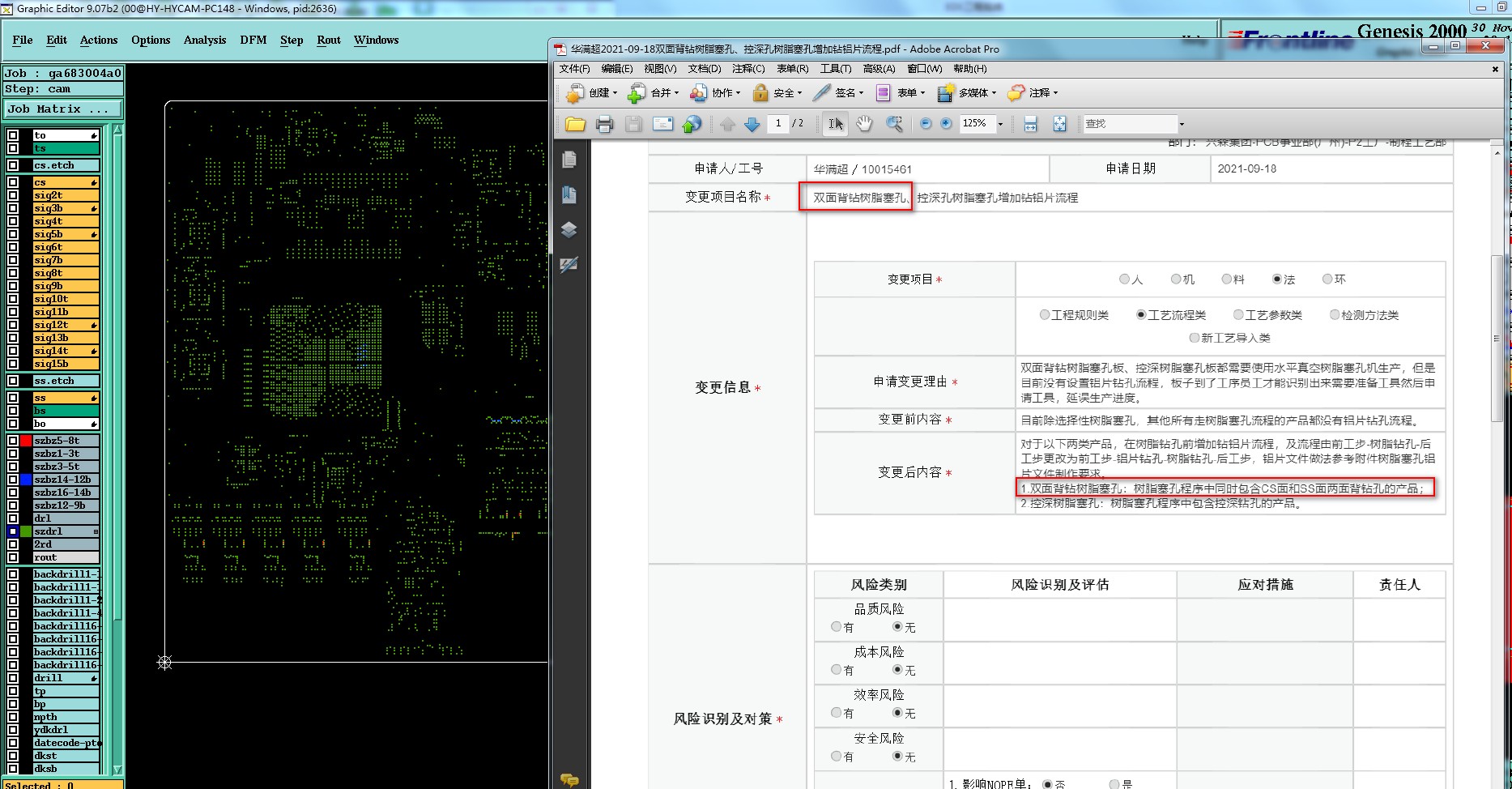1512x789 pixels.
Task: Toggle checkbox for layer ss.etch
Action: coord(13,381)
